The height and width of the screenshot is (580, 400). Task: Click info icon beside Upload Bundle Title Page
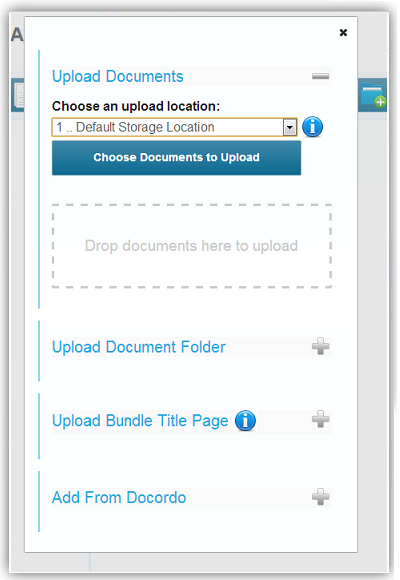pyautogui.click(x=245, y=421)
